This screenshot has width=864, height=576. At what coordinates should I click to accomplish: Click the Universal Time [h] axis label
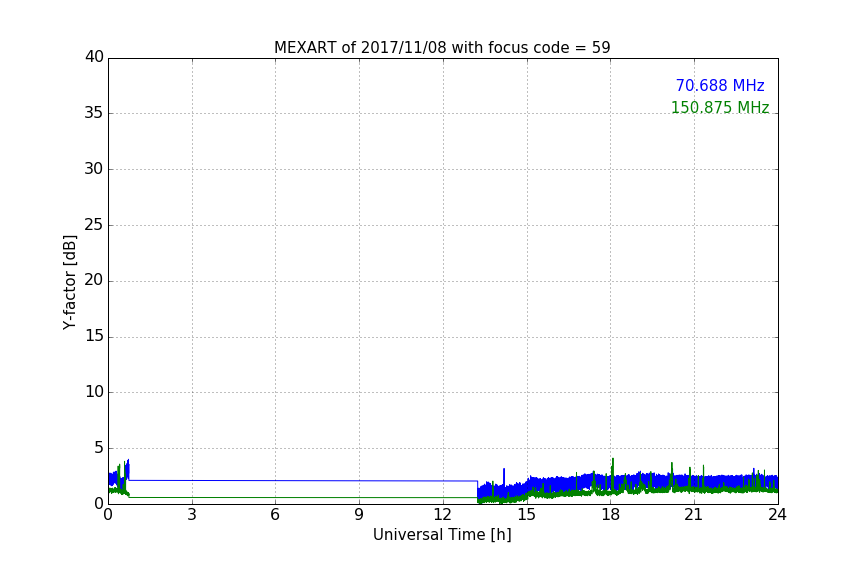point(442,535)
